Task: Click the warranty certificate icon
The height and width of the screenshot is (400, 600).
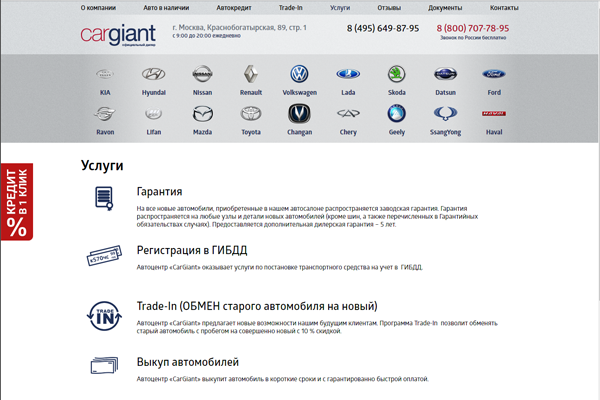Action: coord(103,199)
